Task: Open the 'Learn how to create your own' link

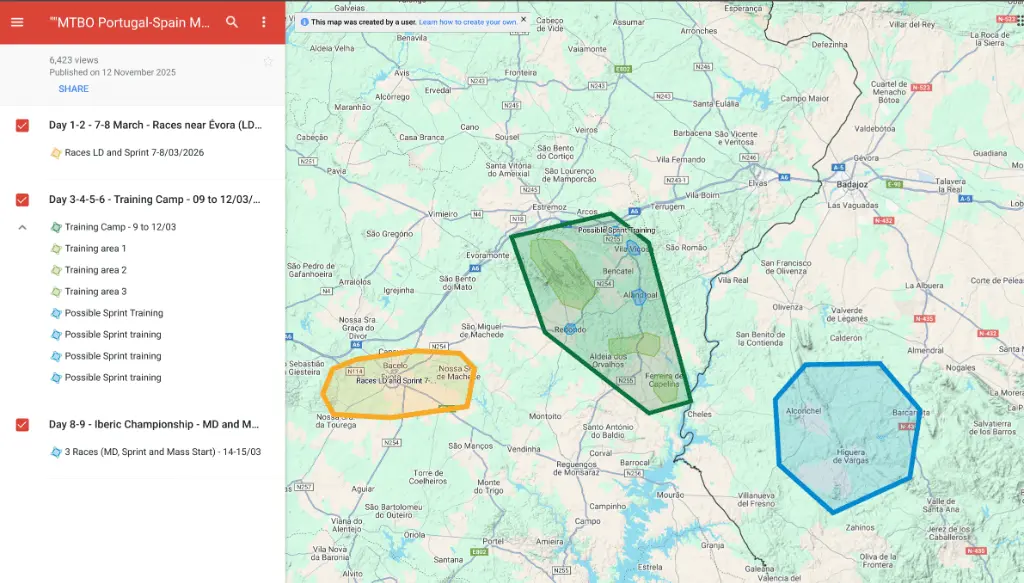Action: tap(467, 21)
